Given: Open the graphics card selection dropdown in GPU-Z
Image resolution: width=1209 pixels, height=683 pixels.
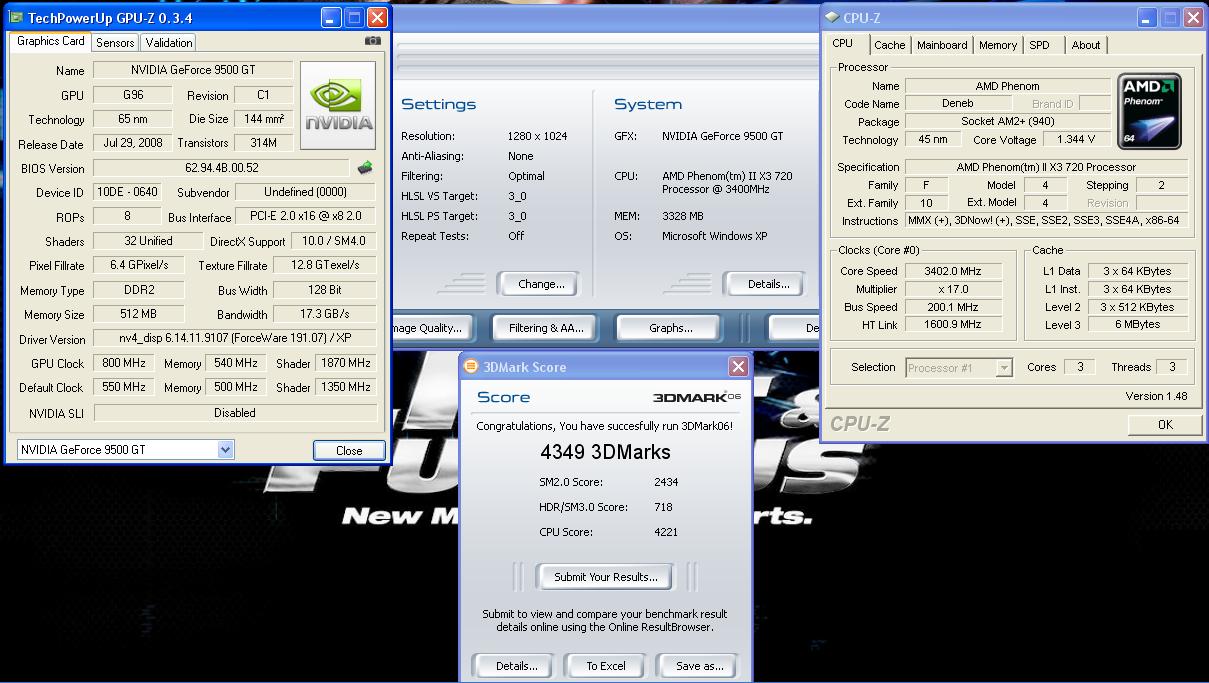Looking at the screenshot, I should (226, 450).
